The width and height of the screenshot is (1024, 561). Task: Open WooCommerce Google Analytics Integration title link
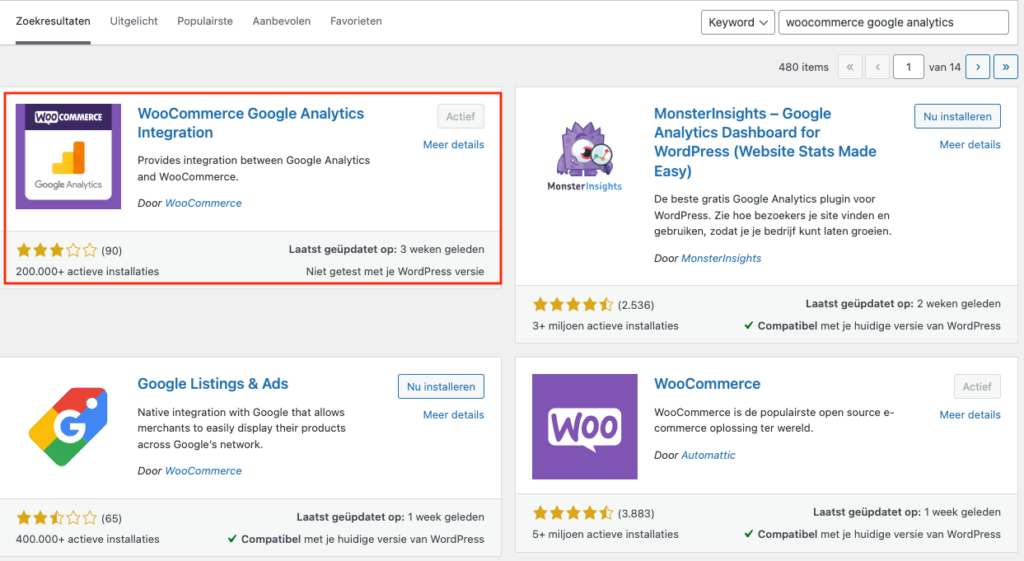[251, 123]
